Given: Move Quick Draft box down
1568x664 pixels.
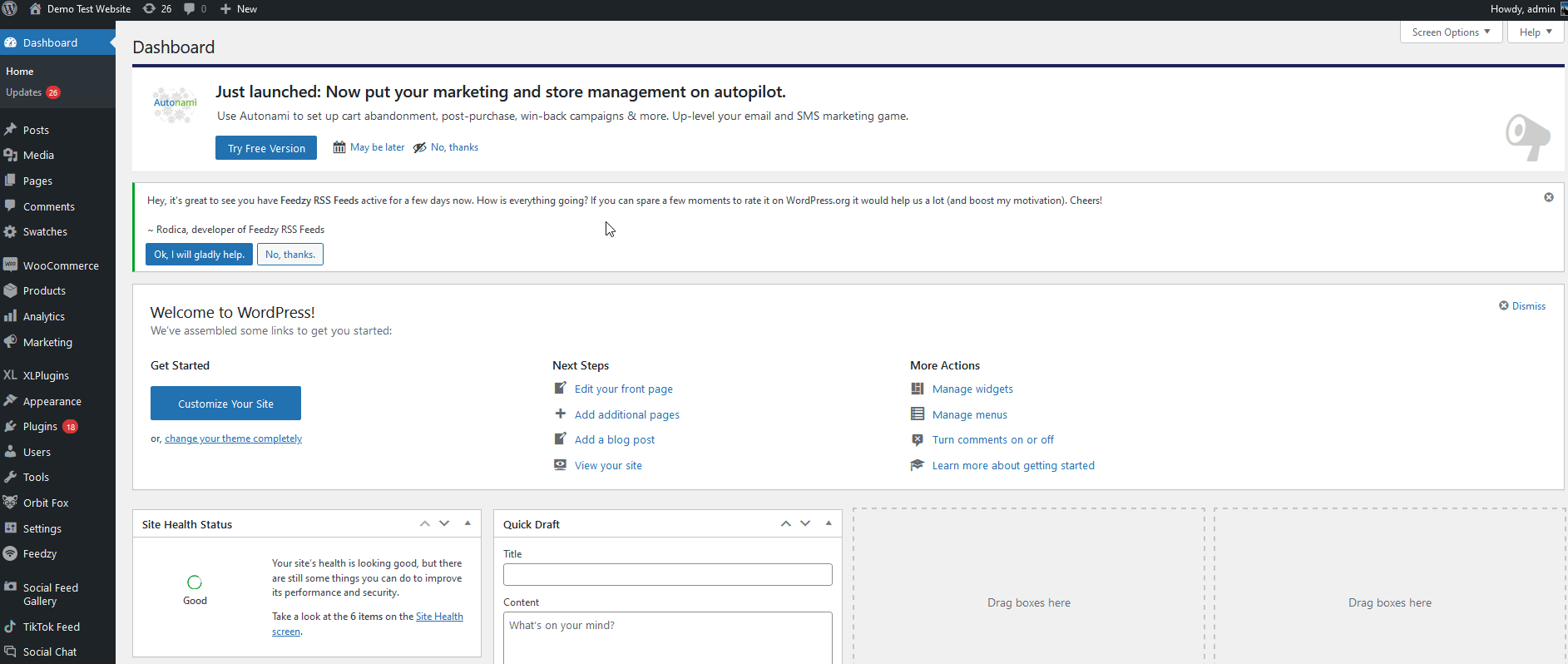Looking at the screenshot, I should pyautogui.click(x=805, y=523).
